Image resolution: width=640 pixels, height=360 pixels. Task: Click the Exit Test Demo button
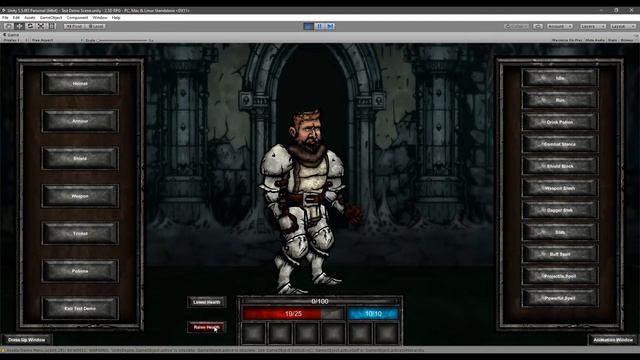click(80, 309)
